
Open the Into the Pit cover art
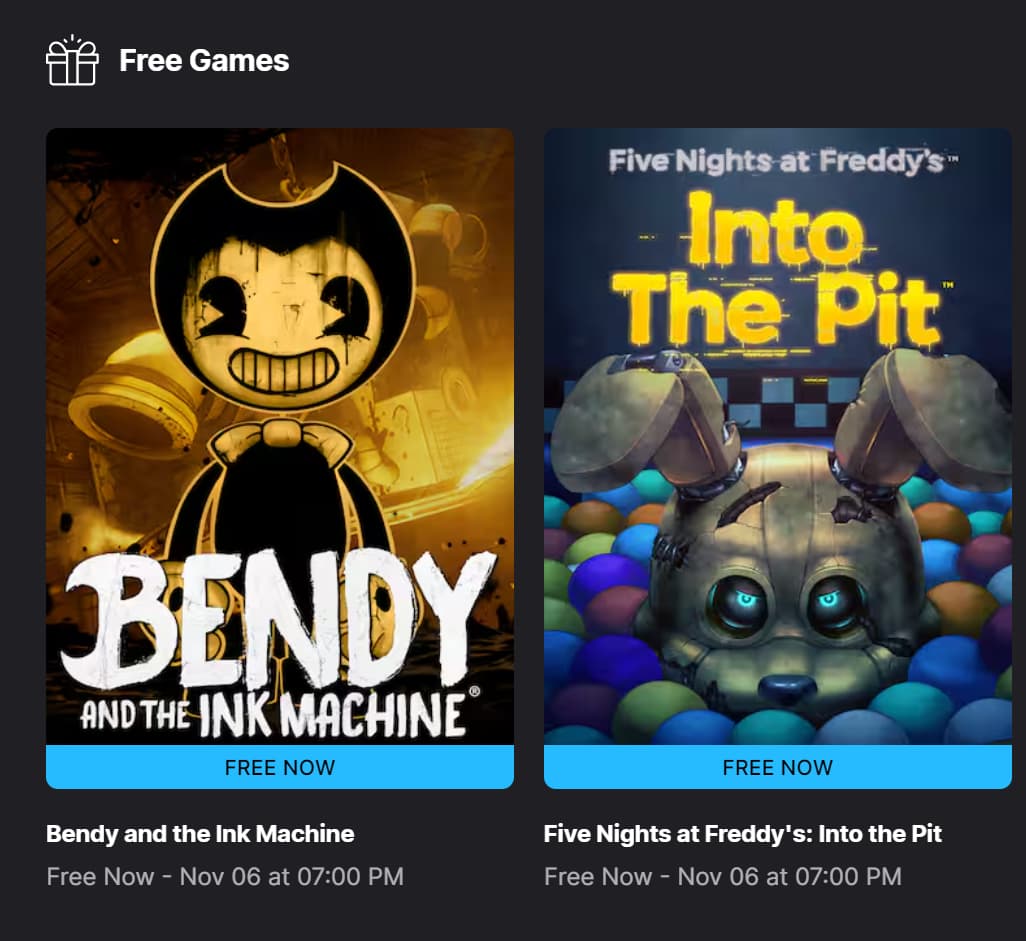click(777, 436)
